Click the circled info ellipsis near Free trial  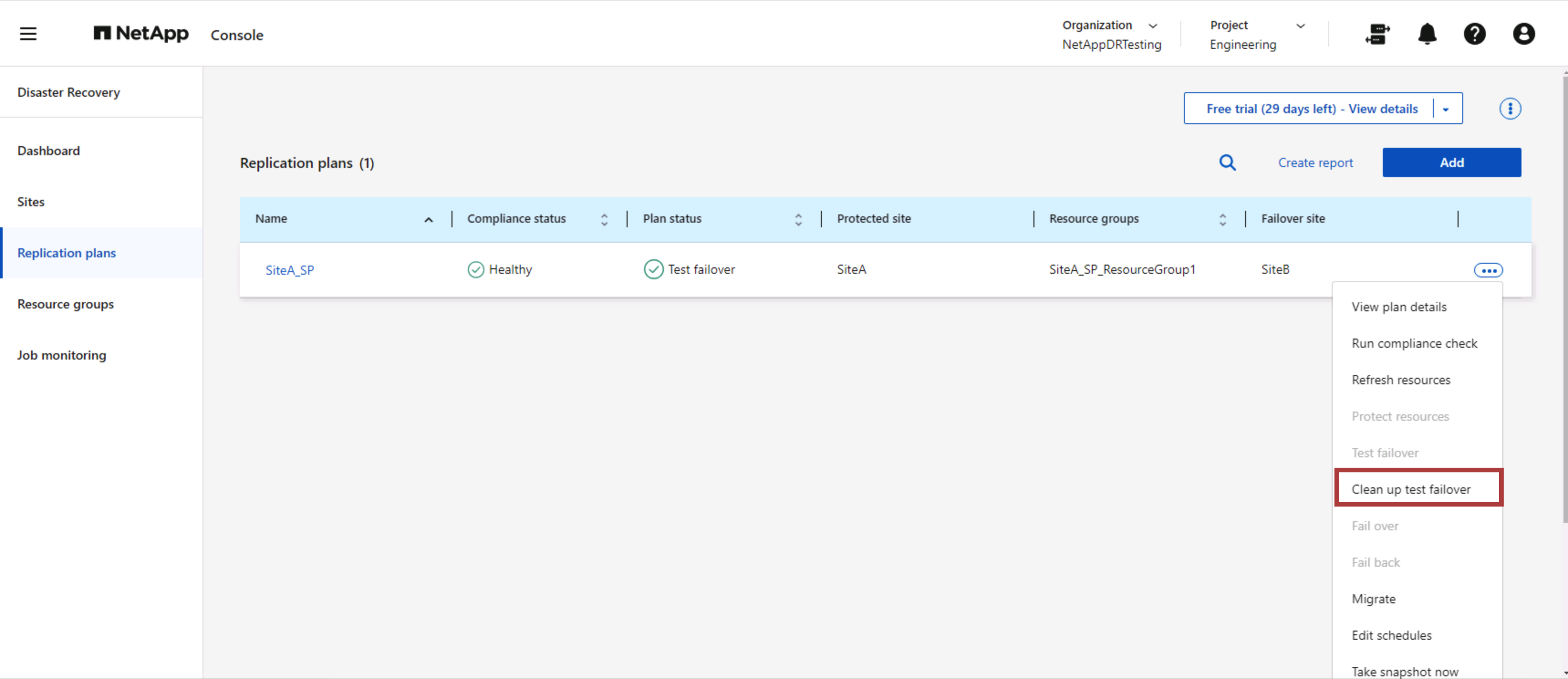1510,109
